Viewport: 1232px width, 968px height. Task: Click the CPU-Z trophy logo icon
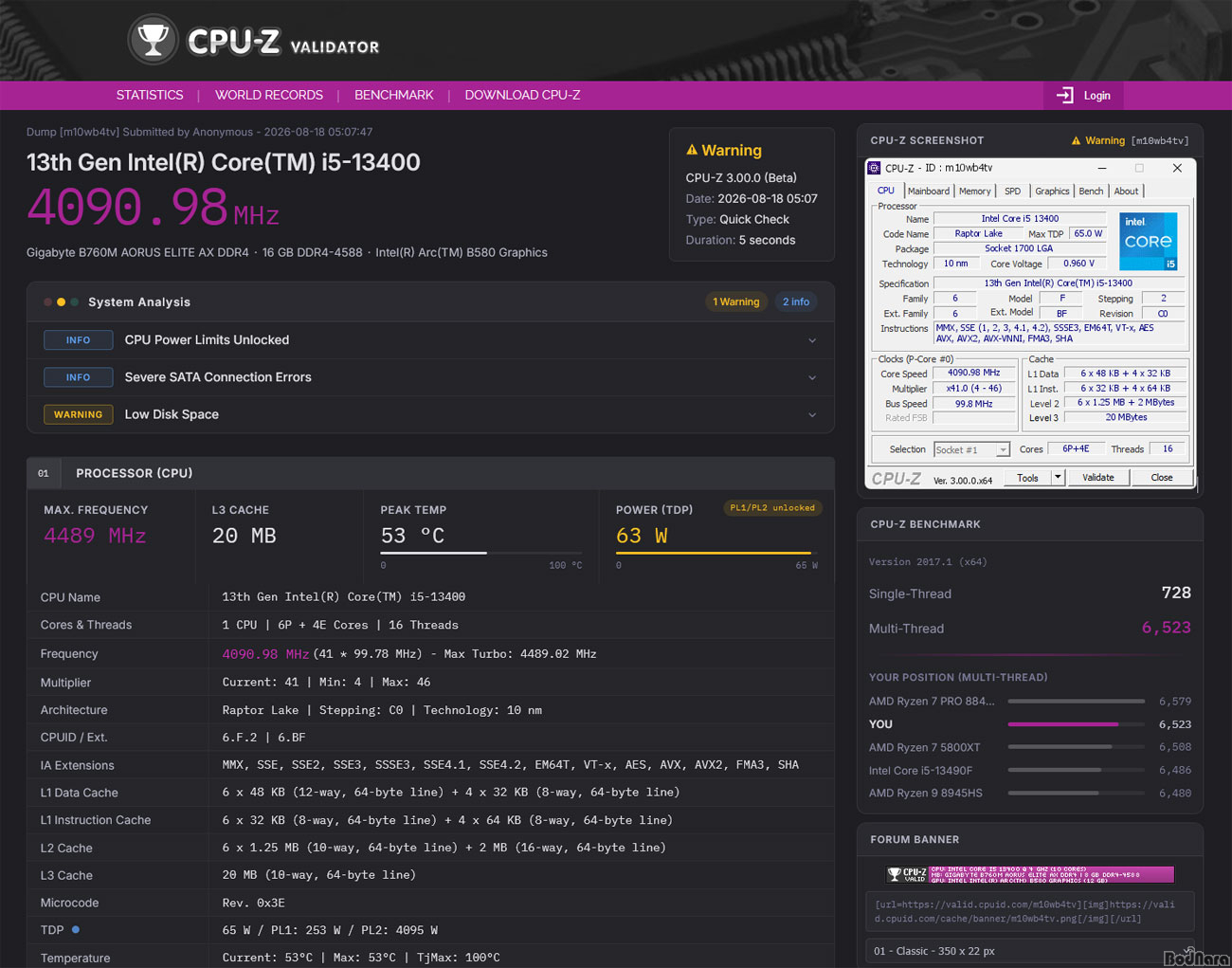tap(153, 40)
